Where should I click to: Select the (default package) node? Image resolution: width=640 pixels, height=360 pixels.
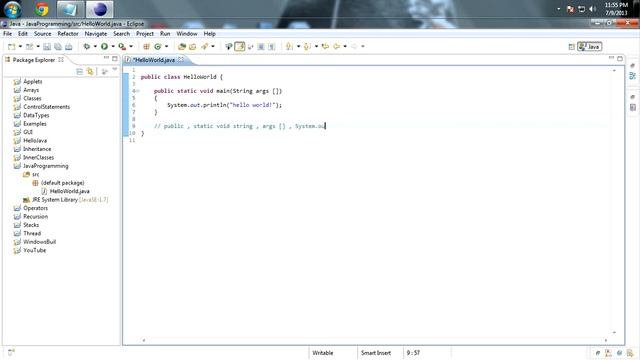62,182
